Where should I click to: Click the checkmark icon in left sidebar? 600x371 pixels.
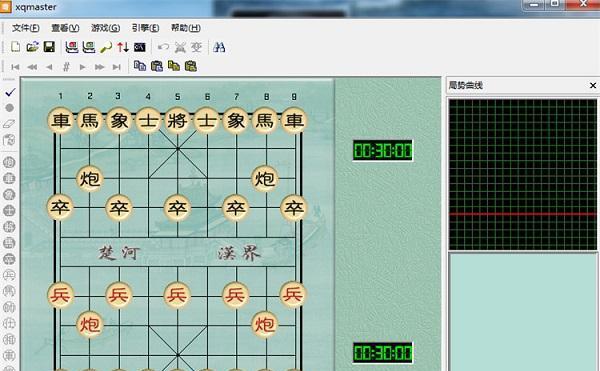tap(10, 92)
